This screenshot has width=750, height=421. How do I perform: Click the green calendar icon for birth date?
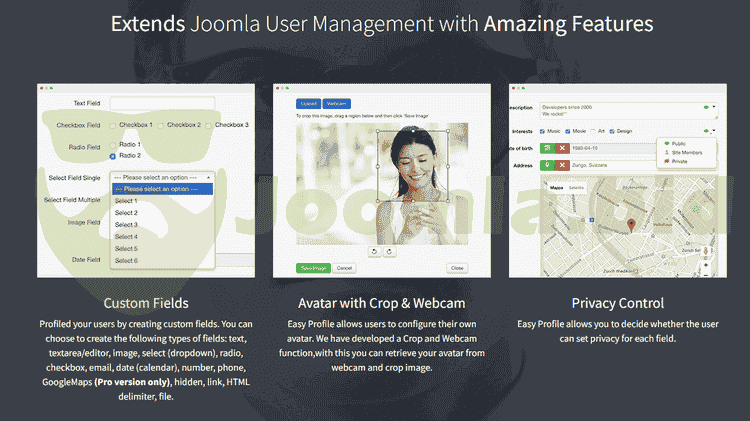coord(547,148)
